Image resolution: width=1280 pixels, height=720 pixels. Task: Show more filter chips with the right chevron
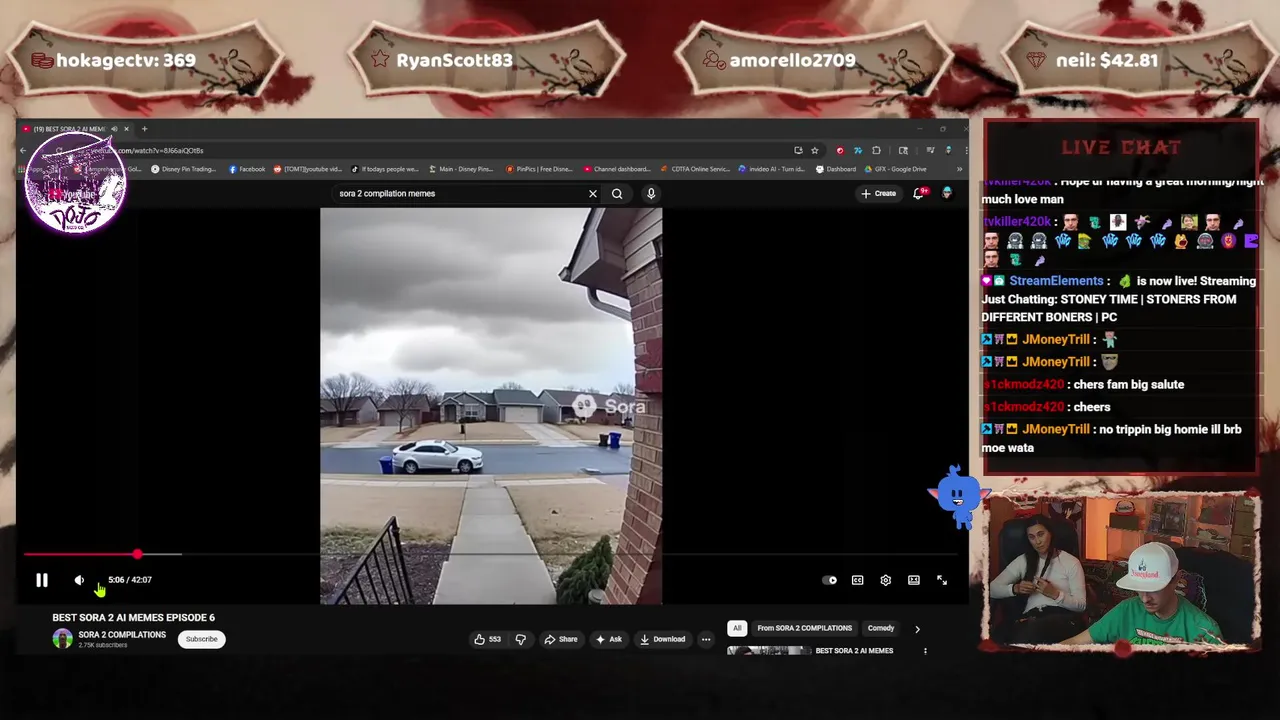pos(917,629)
